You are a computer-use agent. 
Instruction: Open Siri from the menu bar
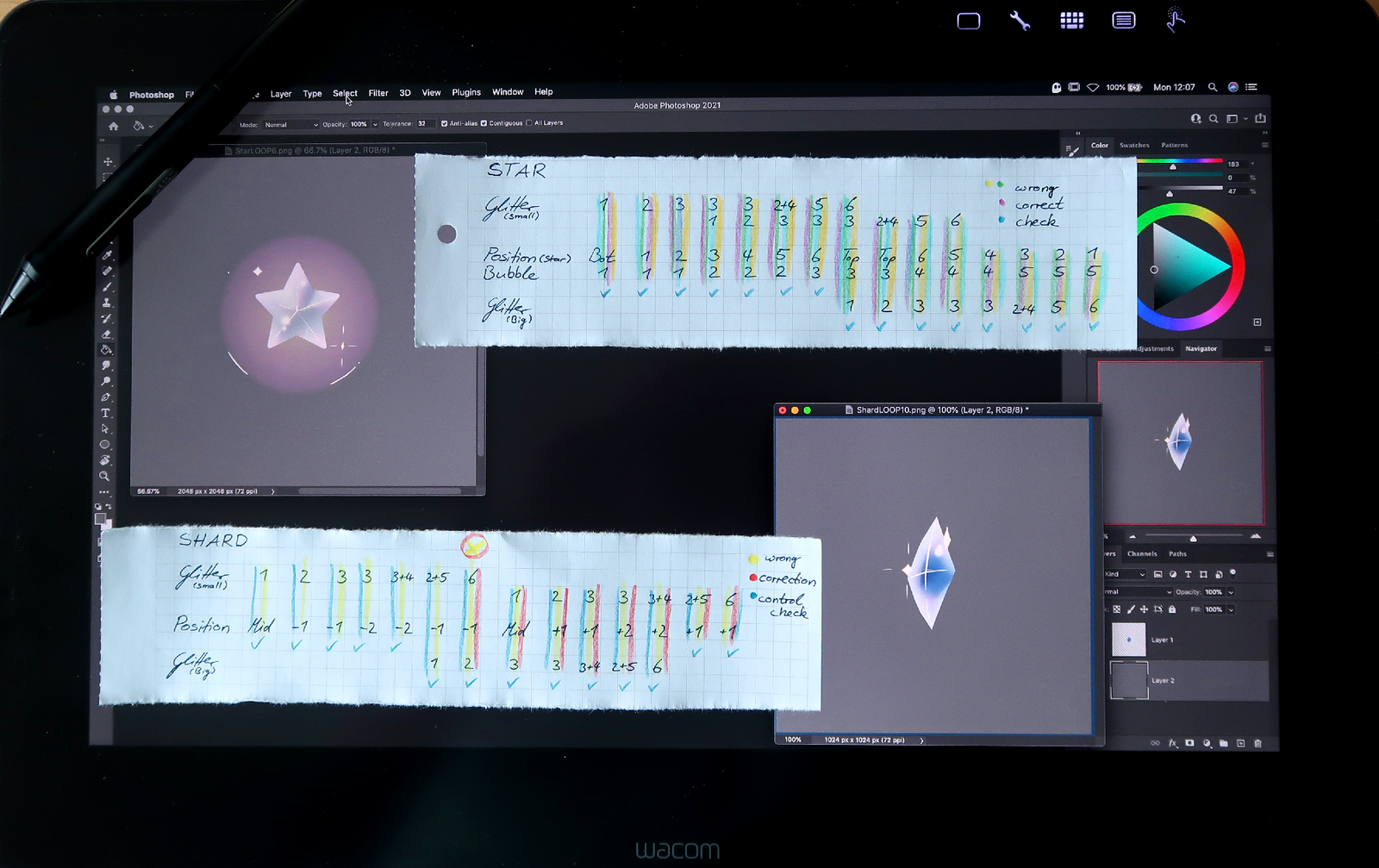pyautogui.click(x=1233, y=87)
